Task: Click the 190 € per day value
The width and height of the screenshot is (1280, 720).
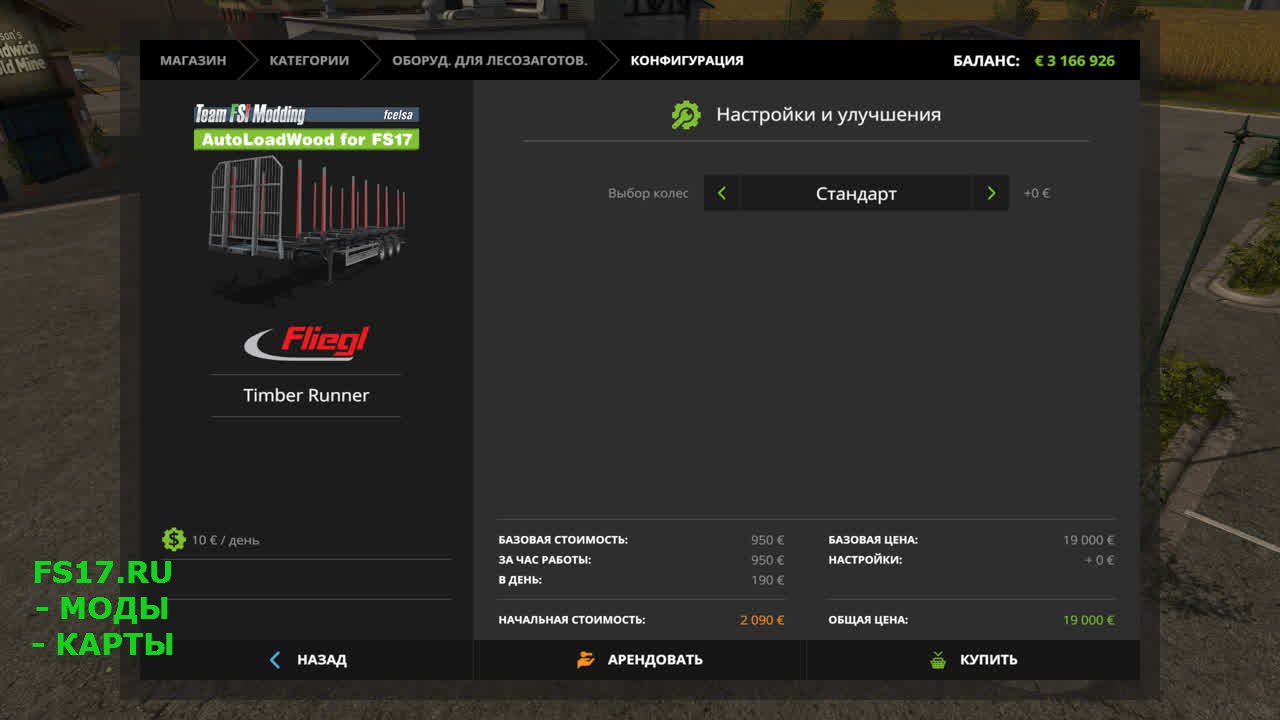Action: 767,580
